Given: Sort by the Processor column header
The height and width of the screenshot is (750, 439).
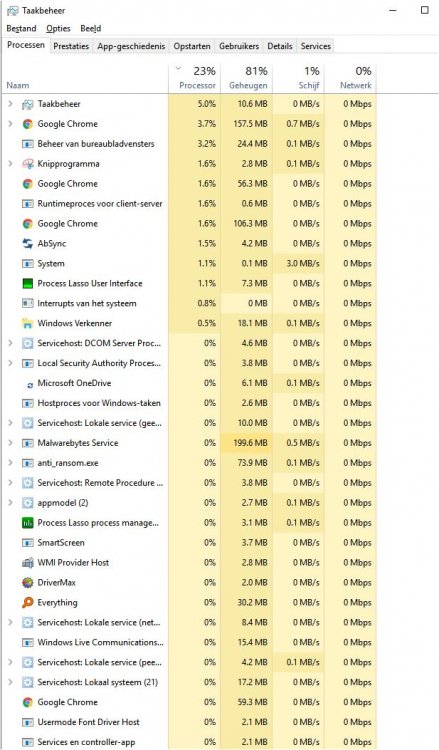Looking at the screenshot, I should click(x=195, y=78).
